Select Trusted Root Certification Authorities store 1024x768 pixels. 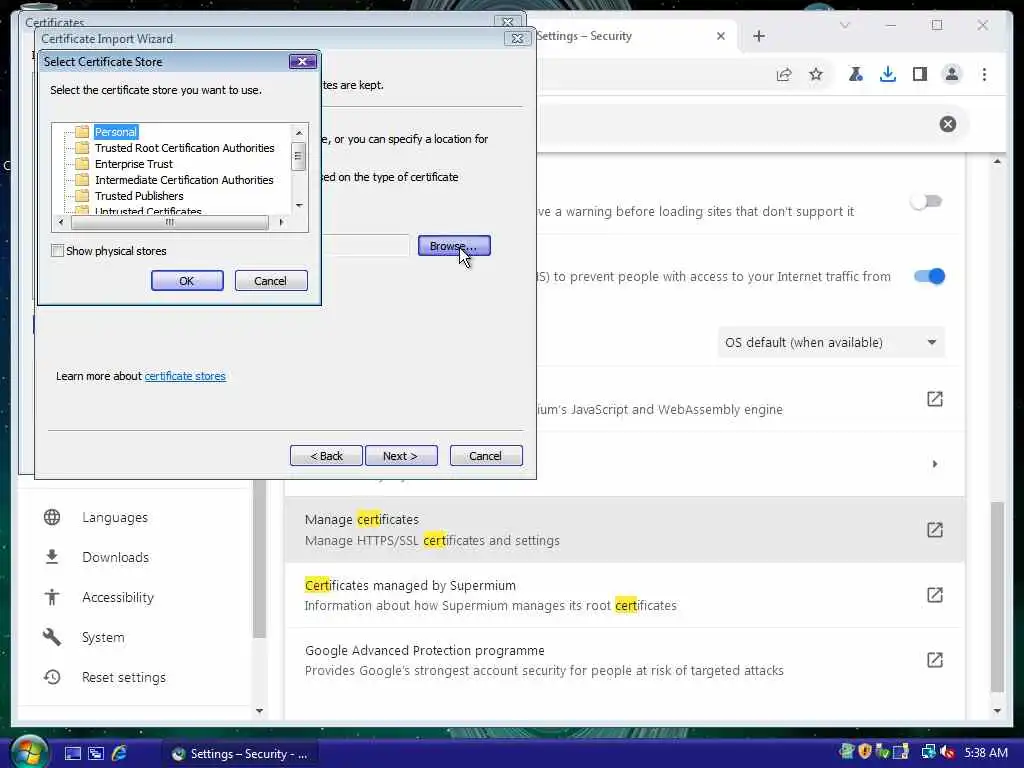[x=184, y=148]
